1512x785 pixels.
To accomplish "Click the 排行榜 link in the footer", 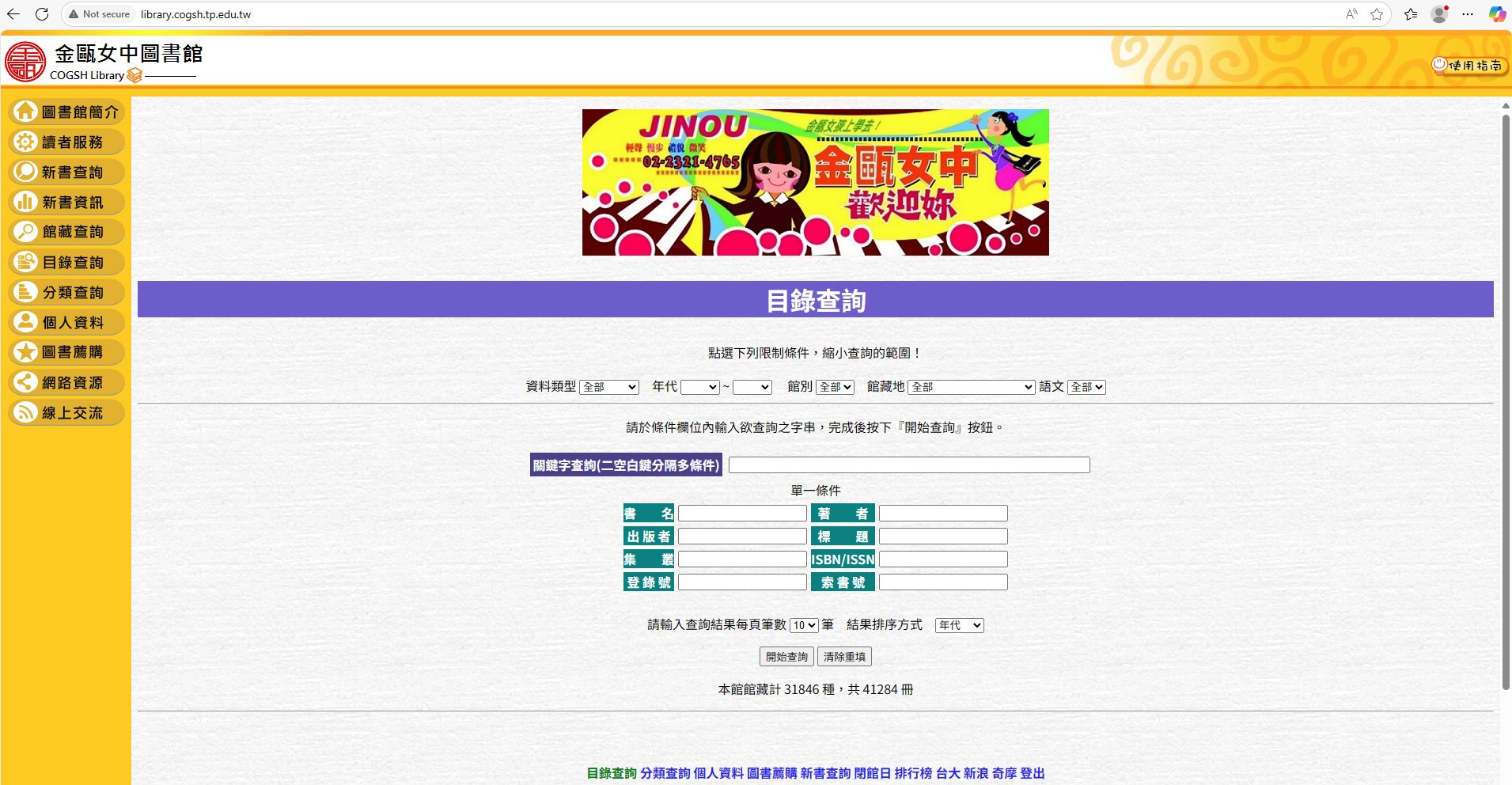I will tap(913, 773).
